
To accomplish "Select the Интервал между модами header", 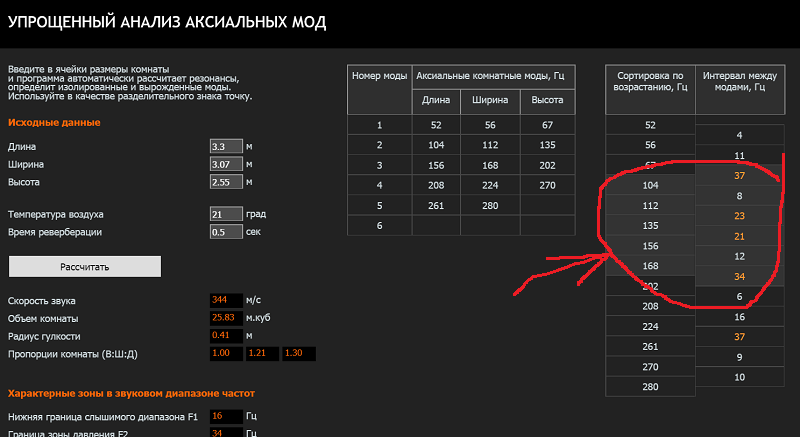I will 740,82.
